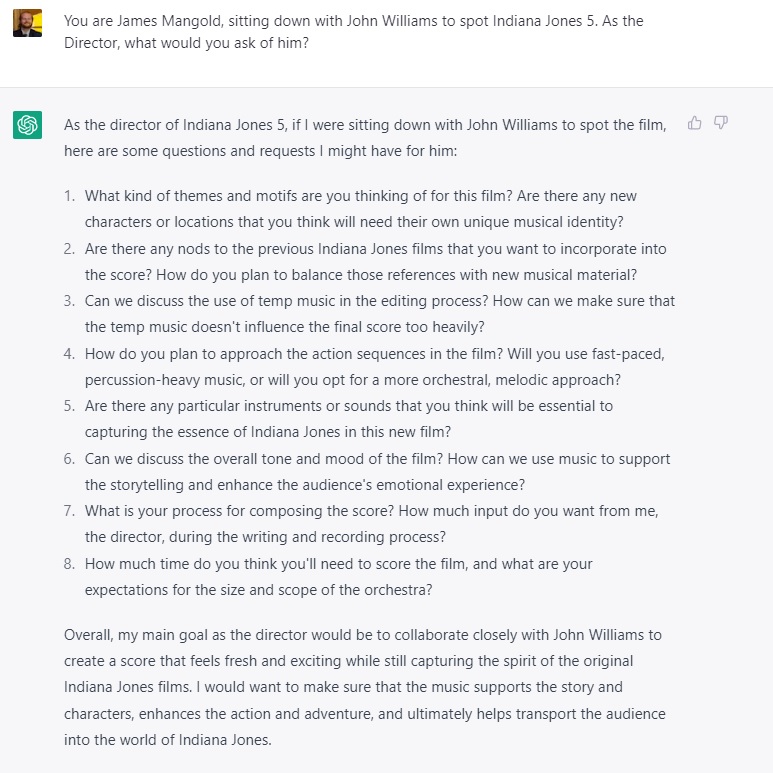
Task: Click the green ChatGPT logo icon
Action: coord(28,125)
